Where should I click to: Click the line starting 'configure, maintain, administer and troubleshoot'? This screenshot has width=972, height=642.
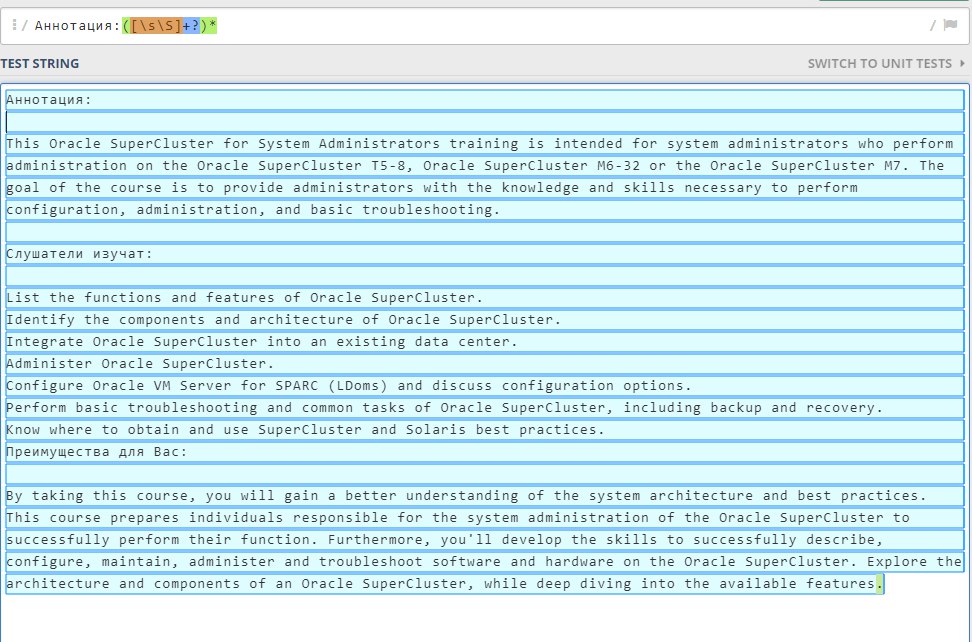tap(485, 561)
